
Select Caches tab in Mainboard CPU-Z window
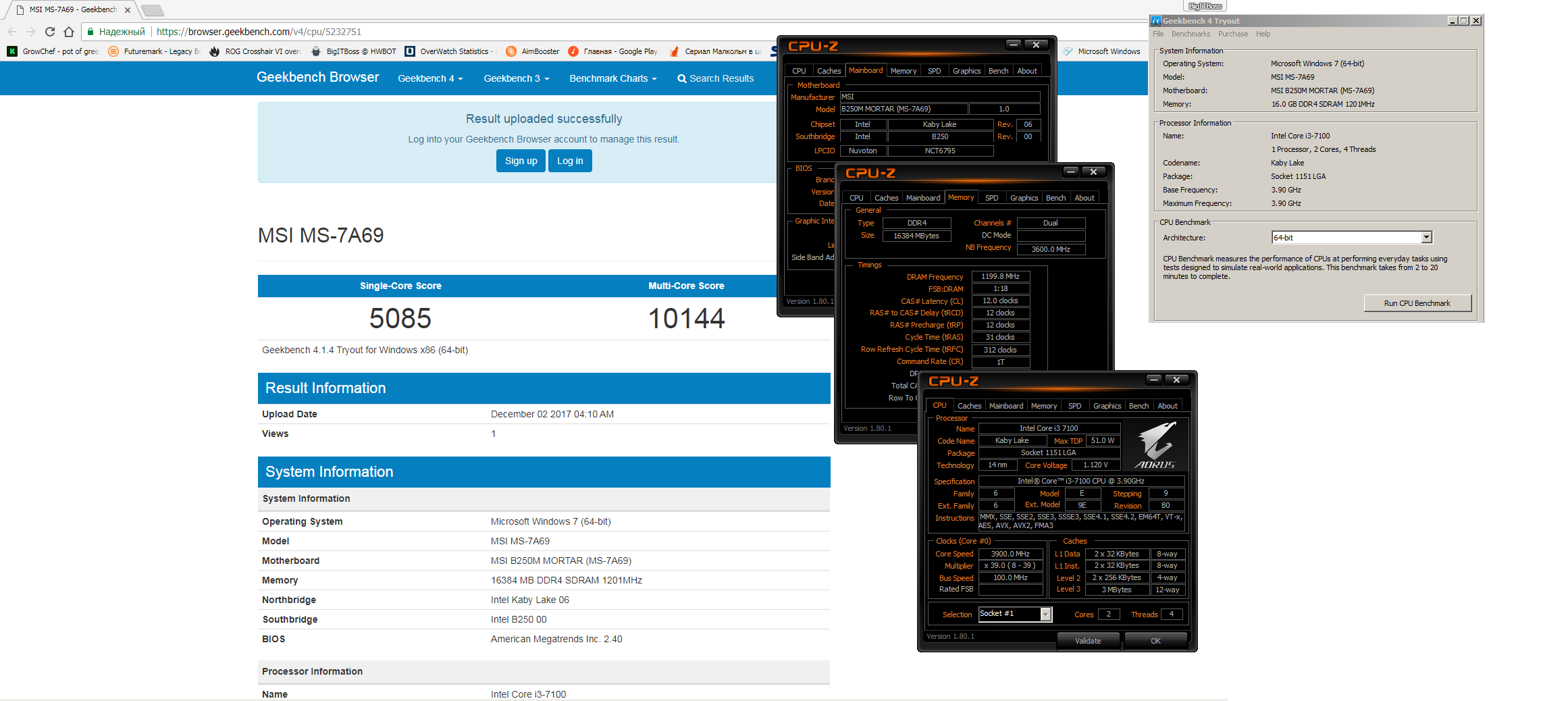[x=829, y=71]
